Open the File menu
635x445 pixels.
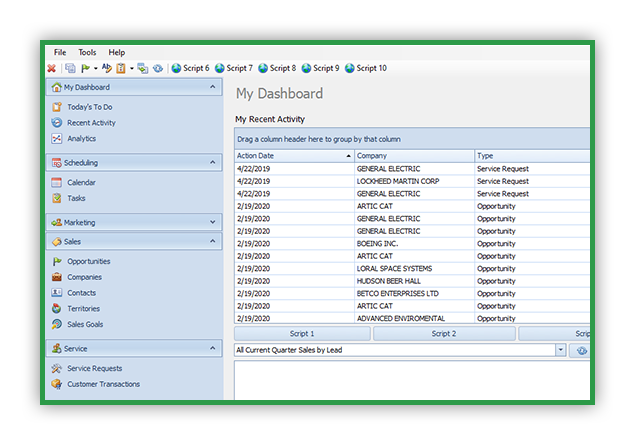(x=60, y=52)
